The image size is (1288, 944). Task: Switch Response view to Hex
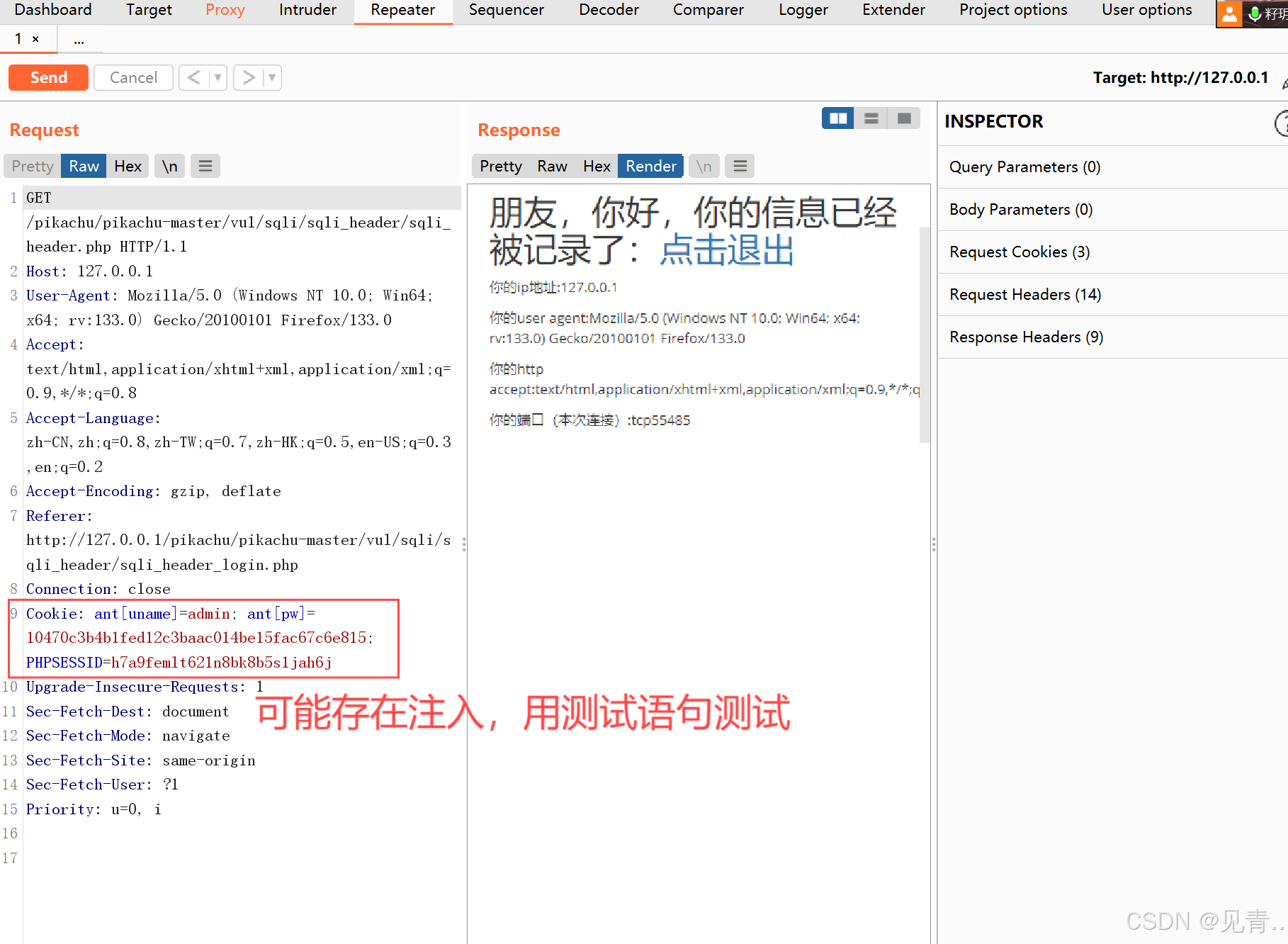click(x=597, y=166)
